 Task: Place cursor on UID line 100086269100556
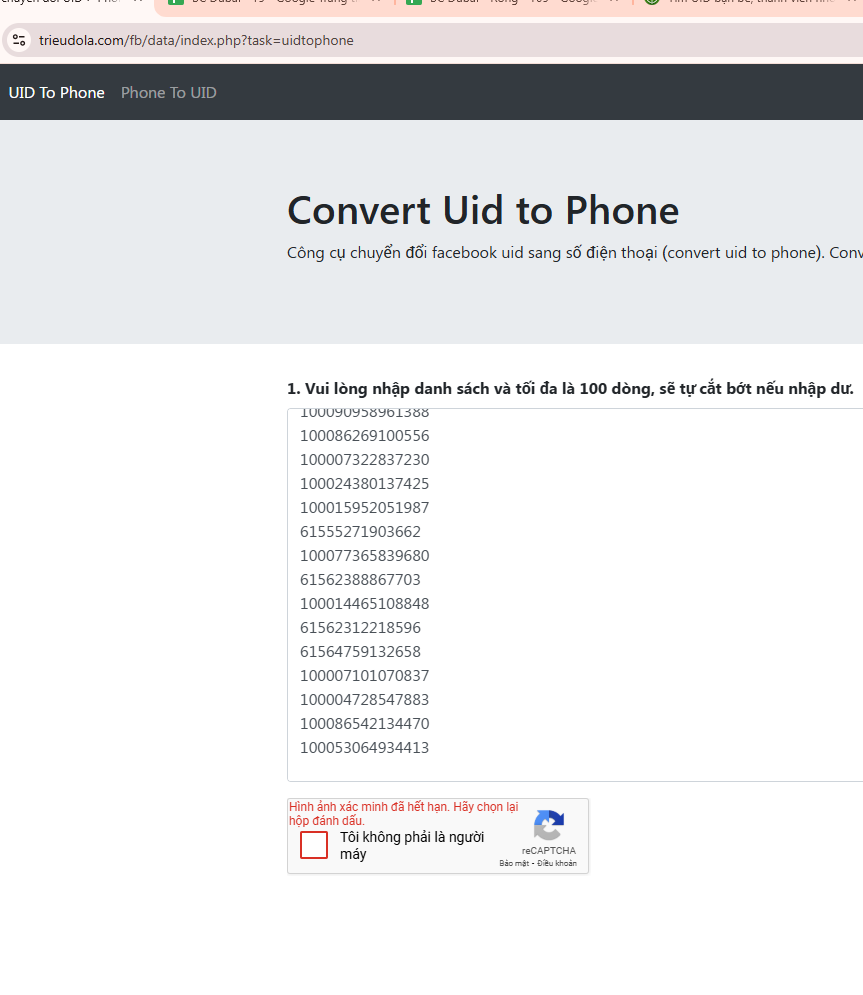(365, 436)
